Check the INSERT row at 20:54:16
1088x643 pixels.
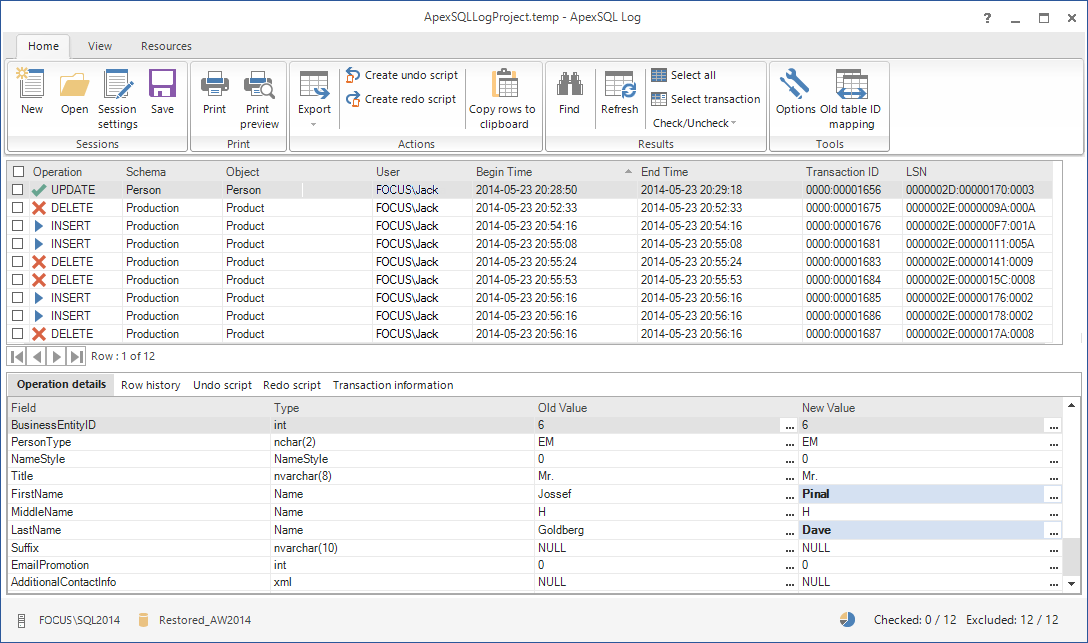coord(18,225)
